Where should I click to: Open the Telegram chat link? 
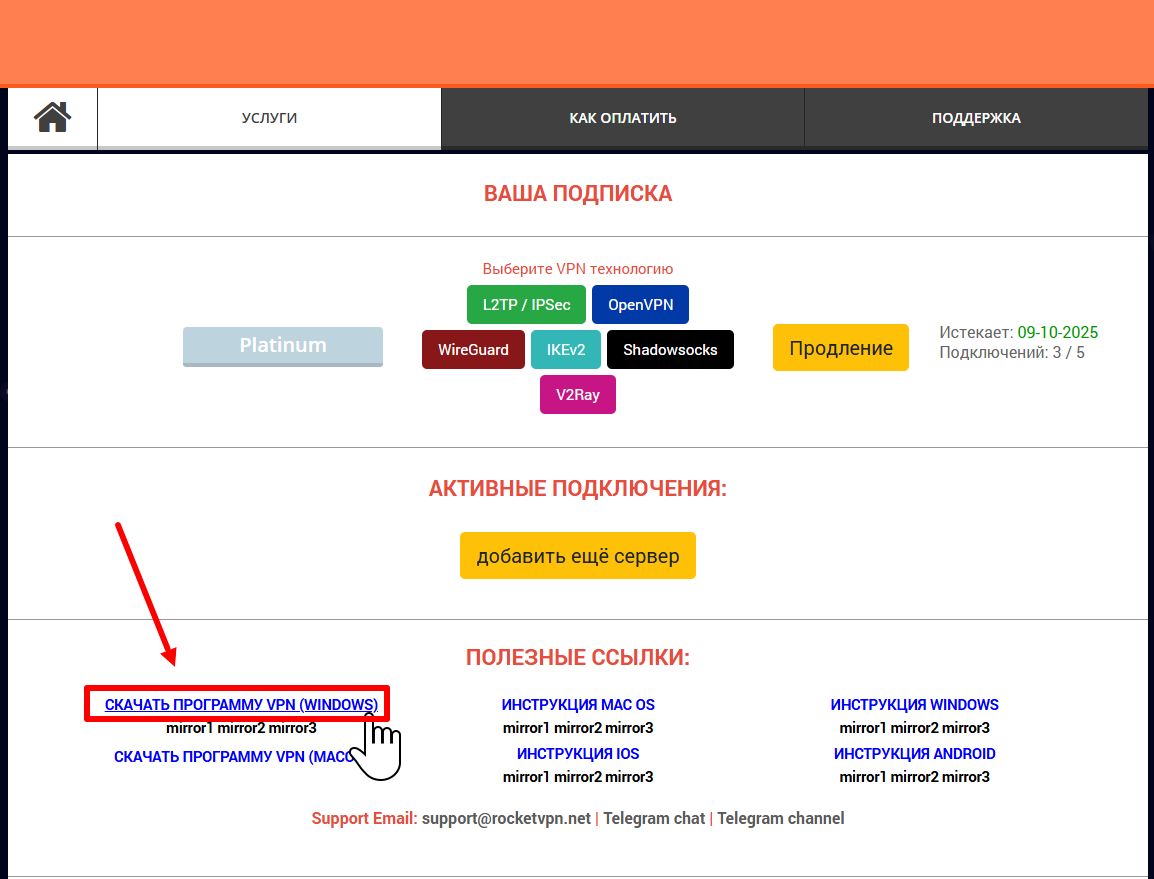[x=654, y=818]
